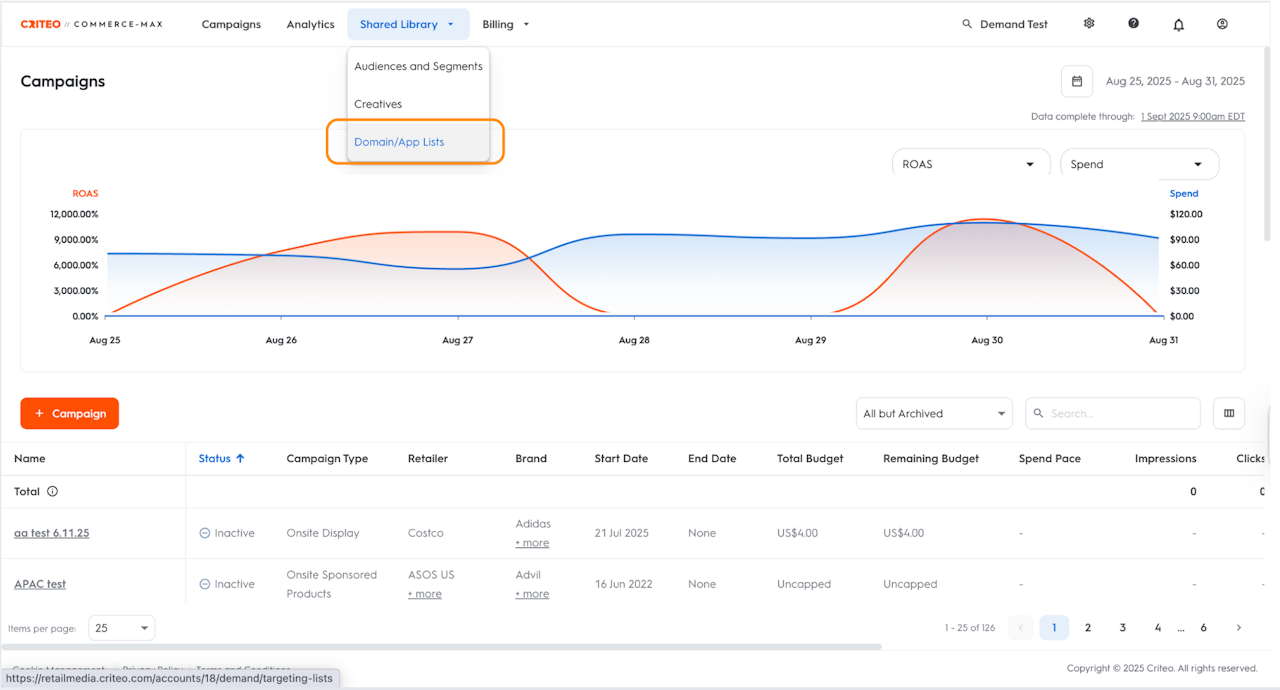Open the items per page dropdown
The height and width of the screenshot is (690, 1280).
point(121,628)
